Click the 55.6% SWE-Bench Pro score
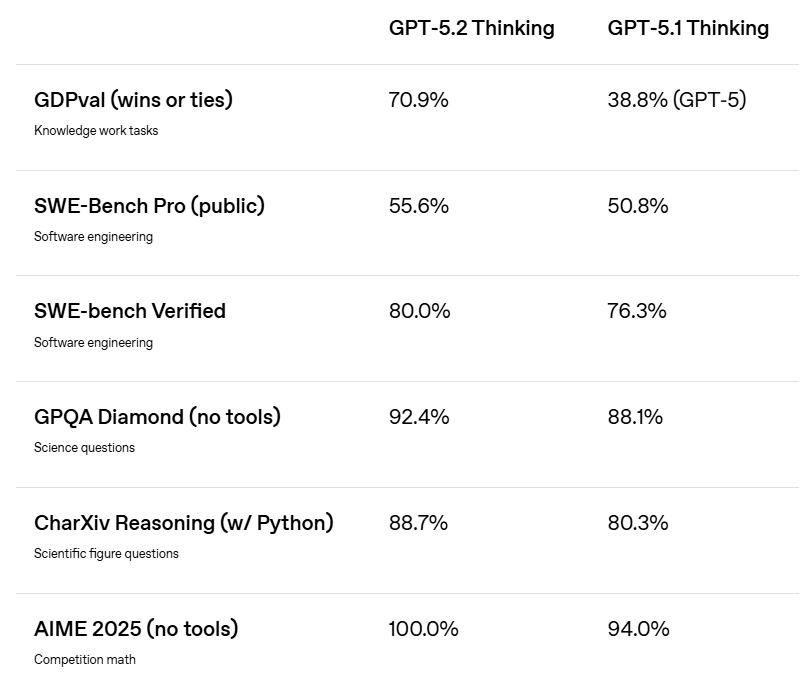This screenshot has width=807, height=696. click(x=418, y=206)
